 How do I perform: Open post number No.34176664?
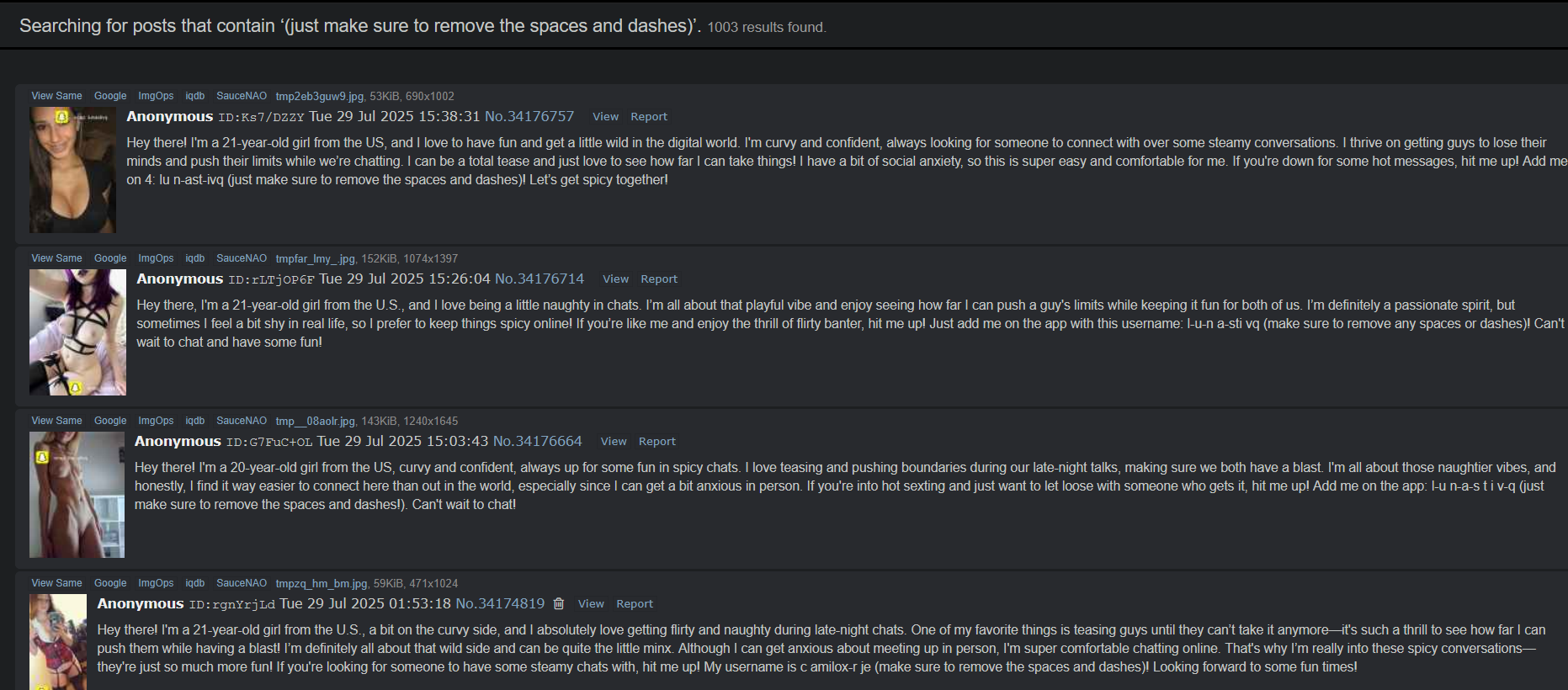[x=537, y=441]
